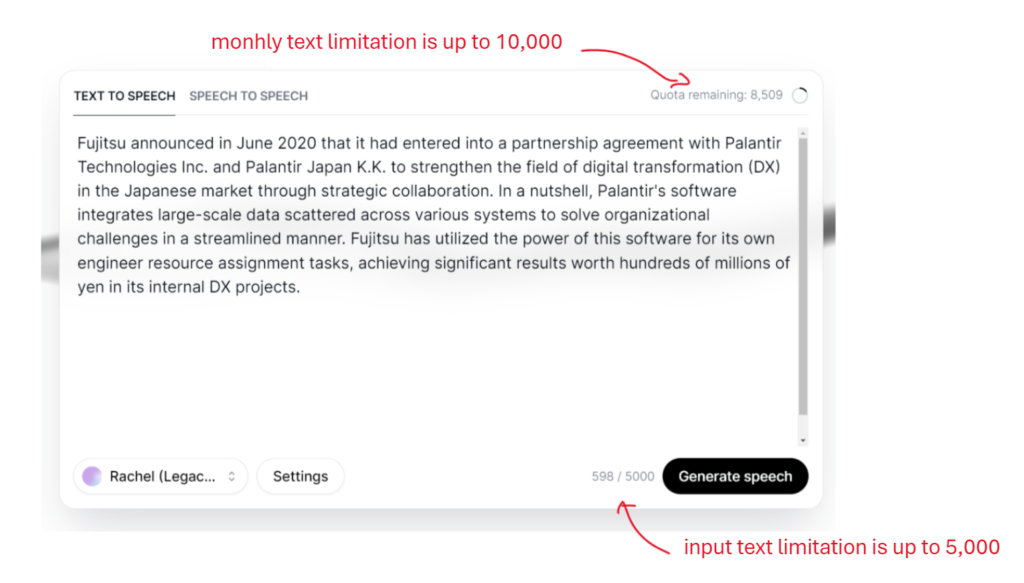Open the Rachel (Legacy) voice dropdown

(160, 477)
